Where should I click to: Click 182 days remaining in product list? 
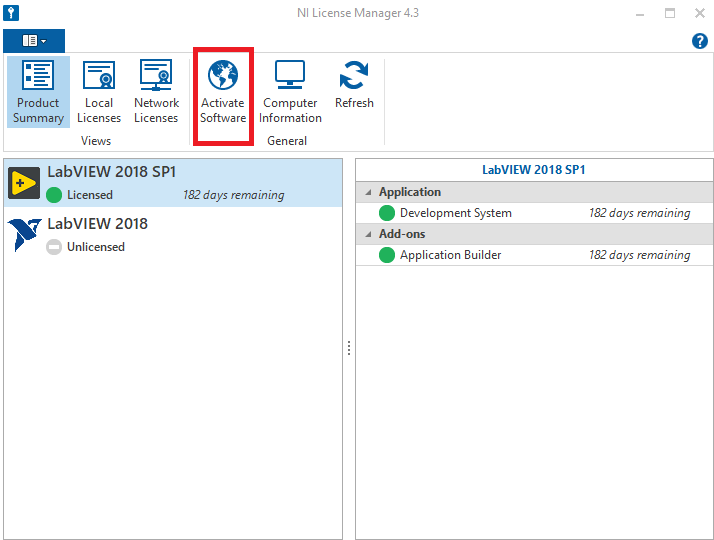click(234, 195)
